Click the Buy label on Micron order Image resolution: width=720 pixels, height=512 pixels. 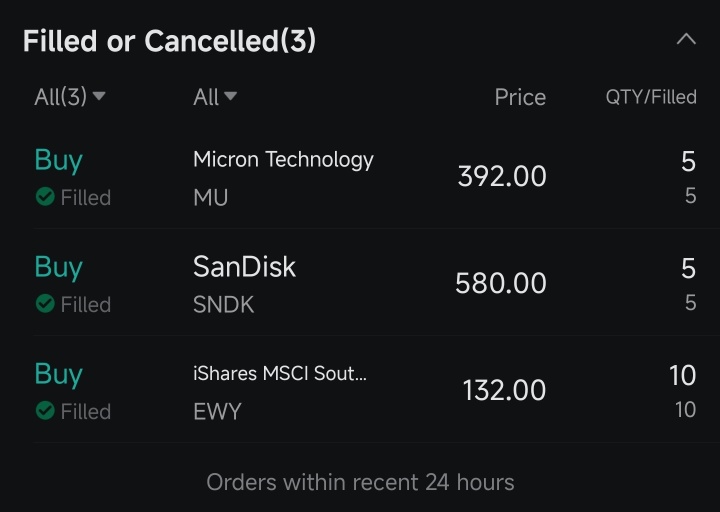[x=58, y=161]
